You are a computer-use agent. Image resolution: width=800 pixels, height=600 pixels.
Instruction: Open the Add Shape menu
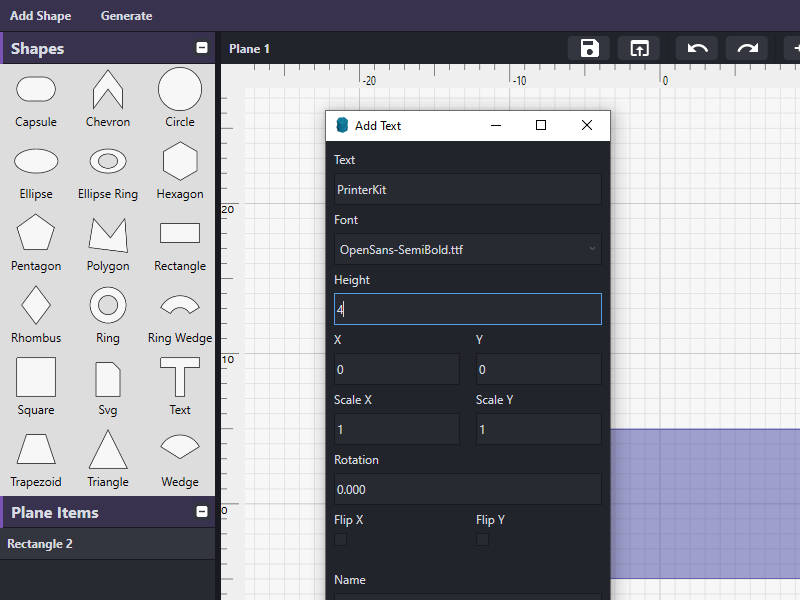pos(41,16)
